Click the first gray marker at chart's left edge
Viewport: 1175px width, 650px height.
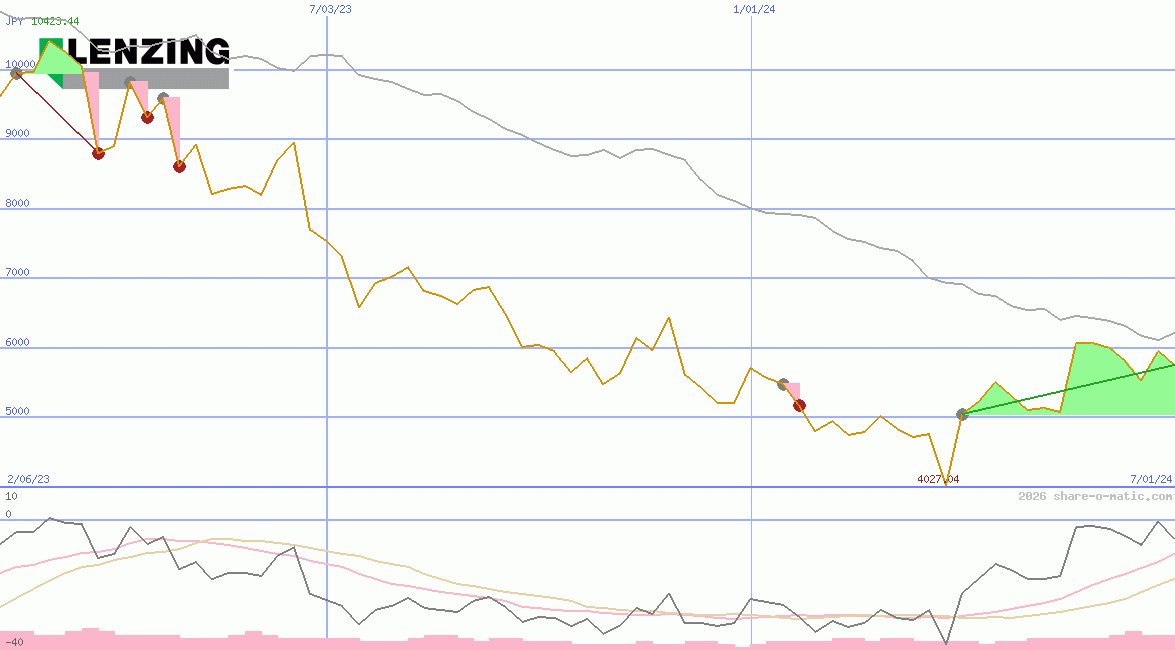pos(16,73)
